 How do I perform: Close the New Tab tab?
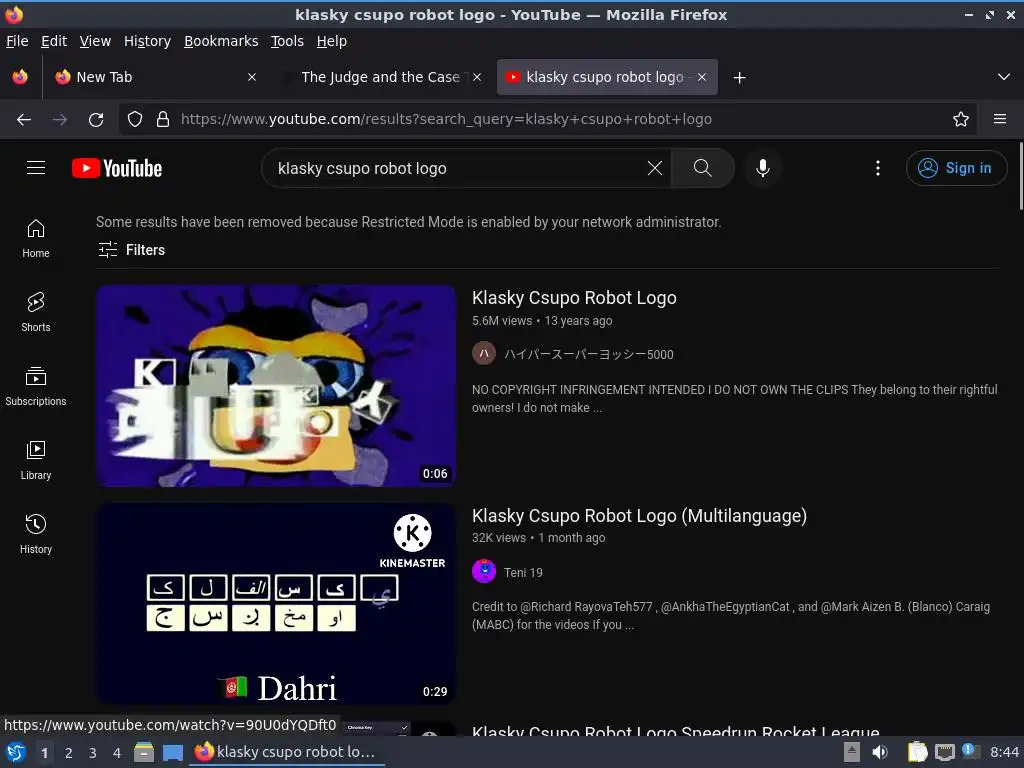tap(251, 77)
